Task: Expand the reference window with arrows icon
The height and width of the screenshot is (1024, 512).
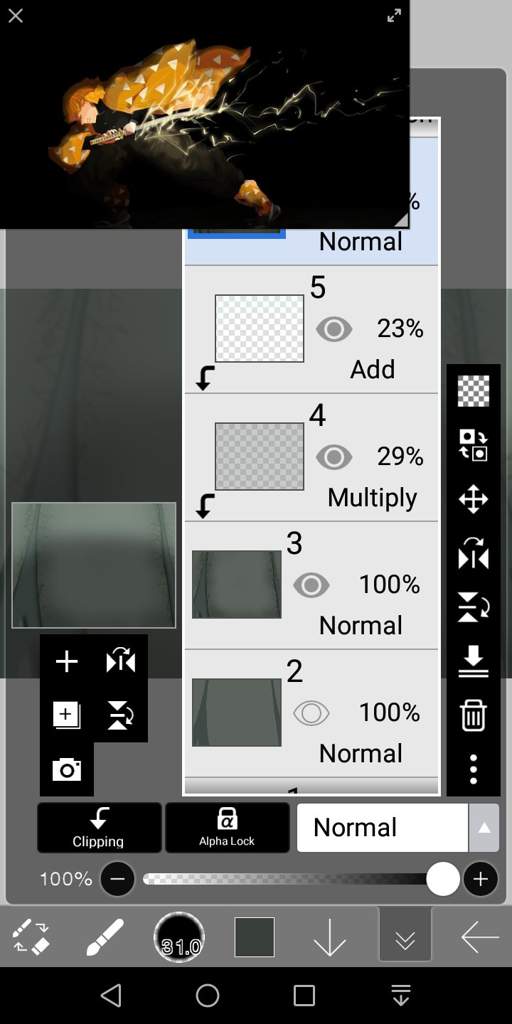Action: 394,16
